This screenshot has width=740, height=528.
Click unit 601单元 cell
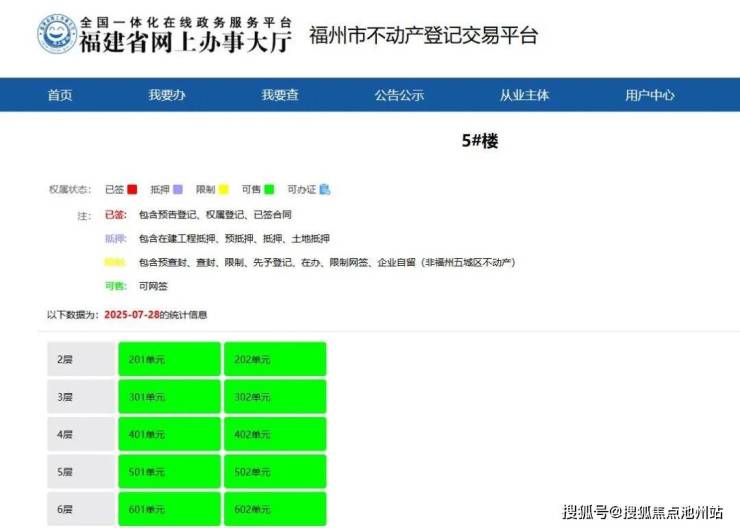tap(169, 509)
